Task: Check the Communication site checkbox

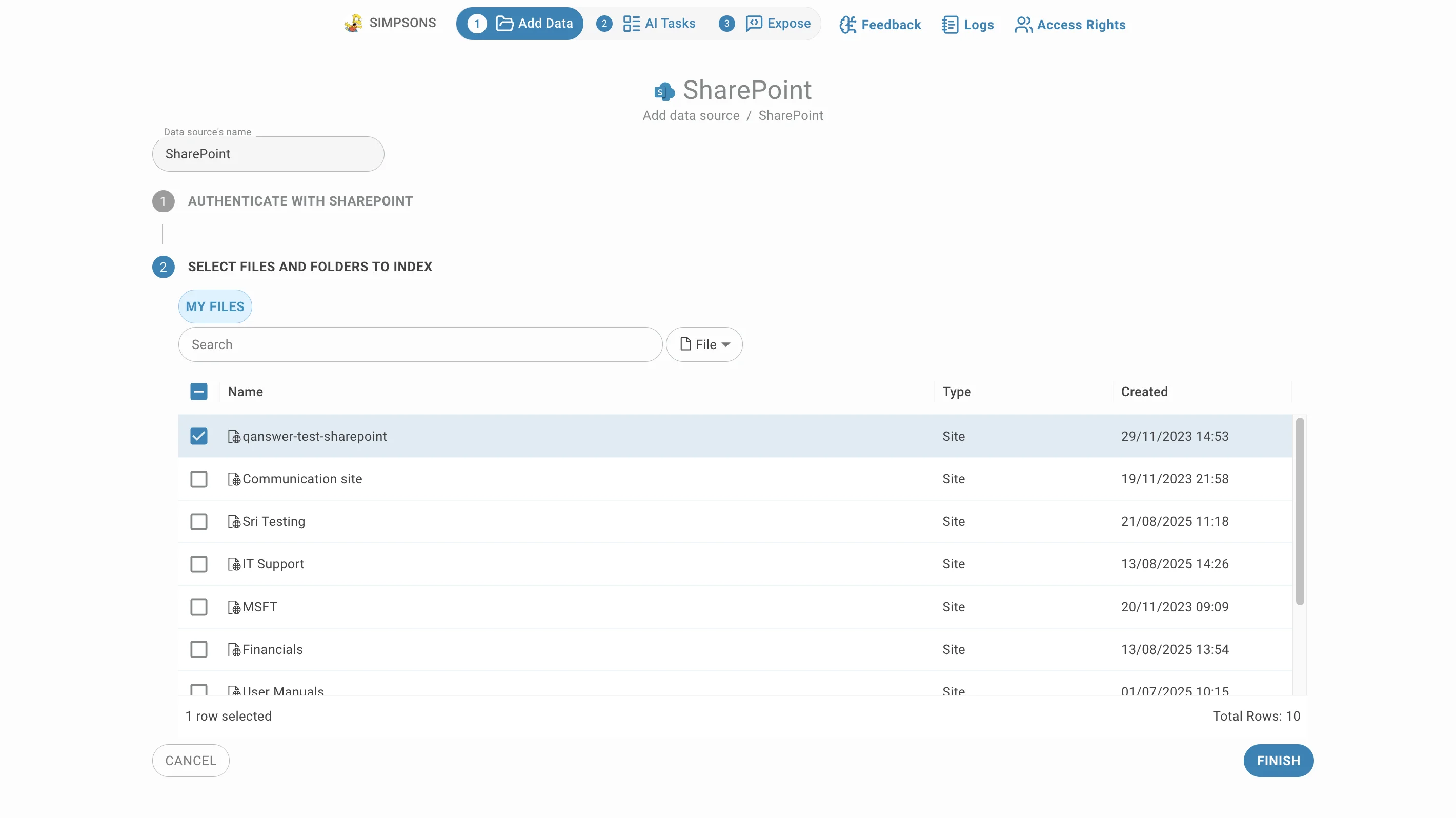Action: tap(199, 479)
